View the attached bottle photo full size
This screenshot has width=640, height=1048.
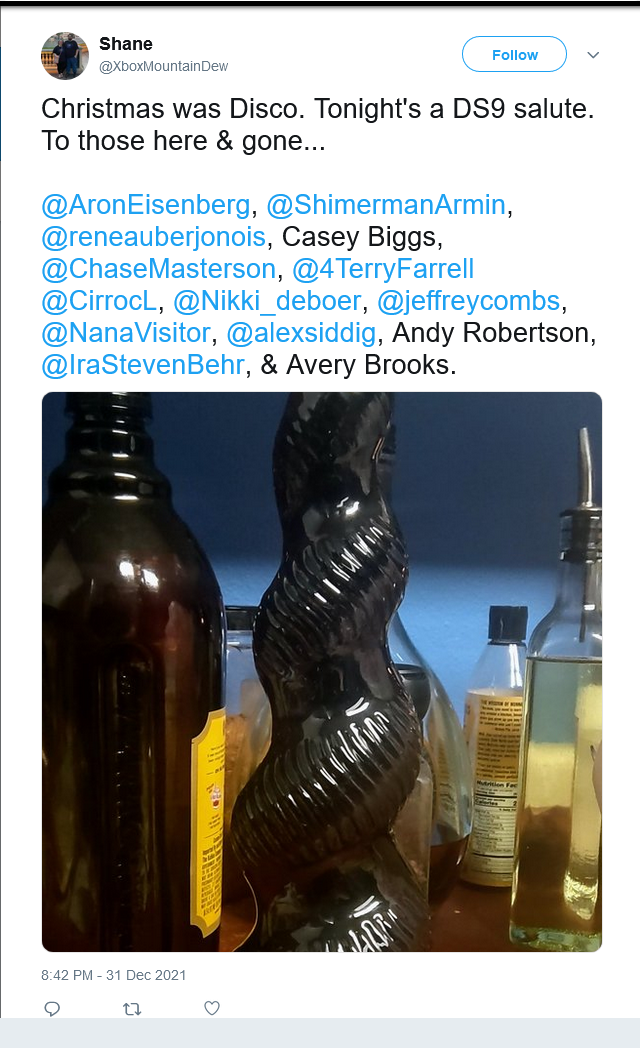(x=322, y=672)
